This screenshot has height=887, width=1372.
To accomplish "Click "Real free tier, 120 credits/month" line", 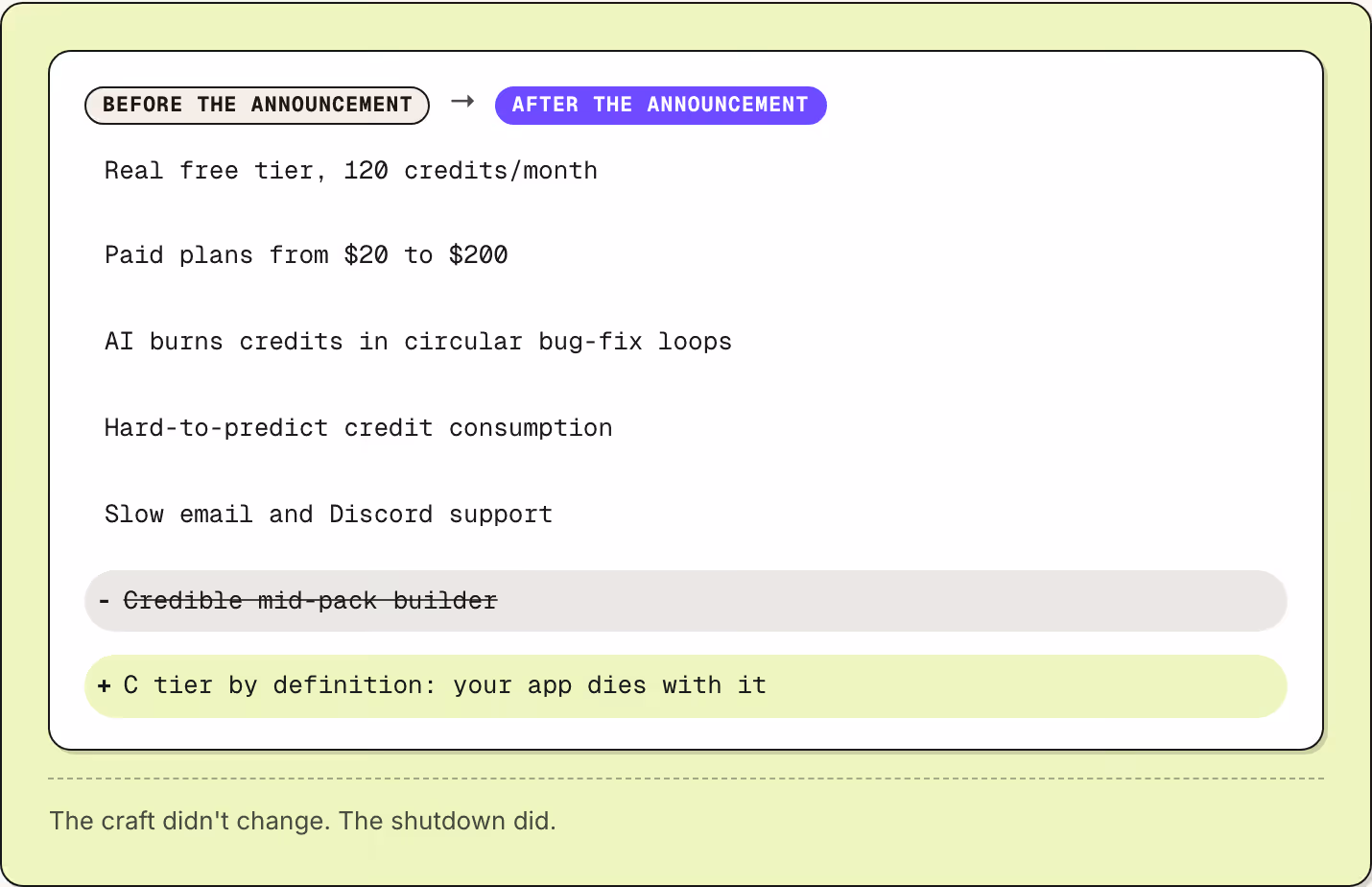I will pos(351,171).
